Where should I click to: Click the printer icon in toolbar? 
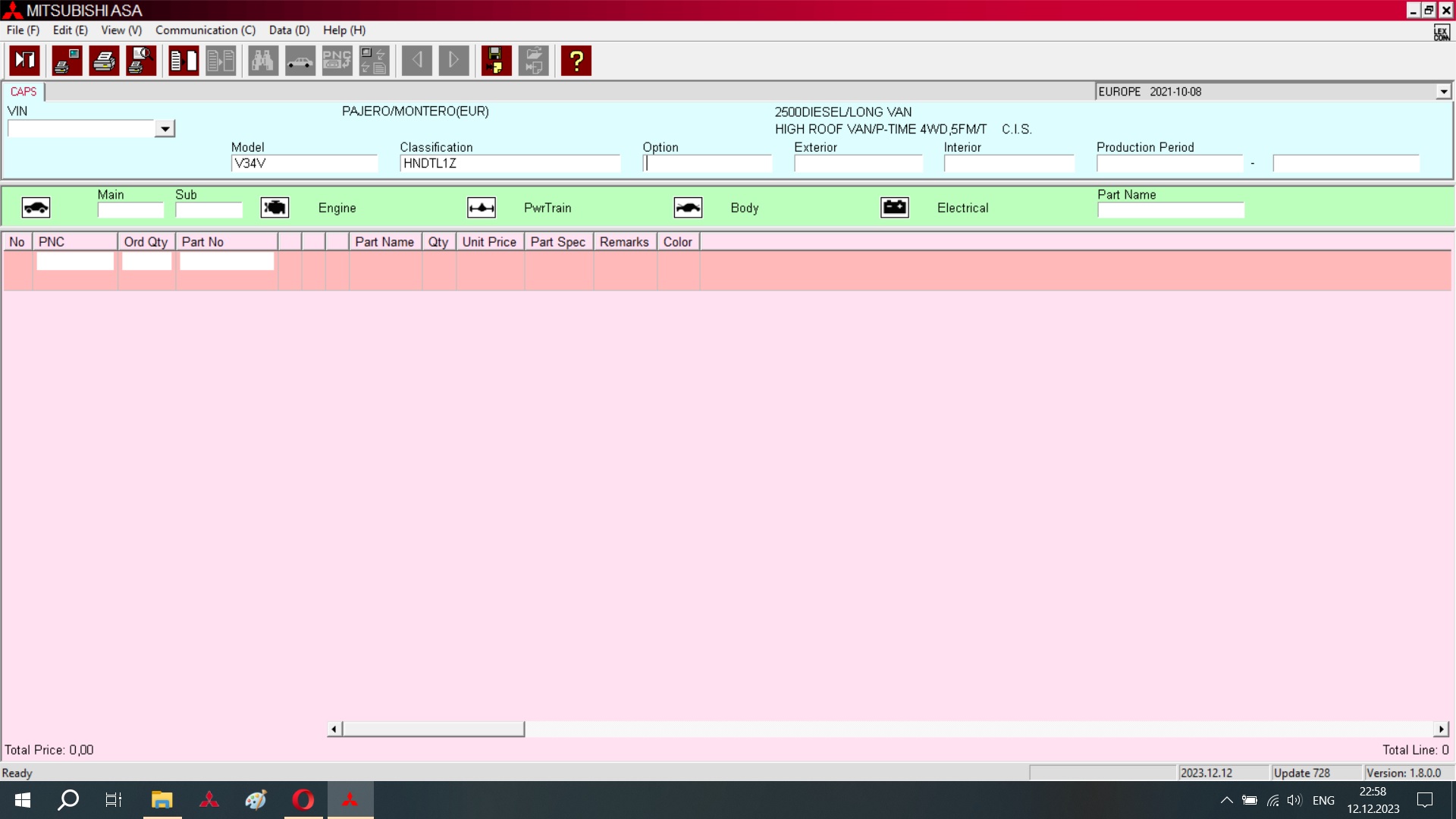(x=104, y=61)
